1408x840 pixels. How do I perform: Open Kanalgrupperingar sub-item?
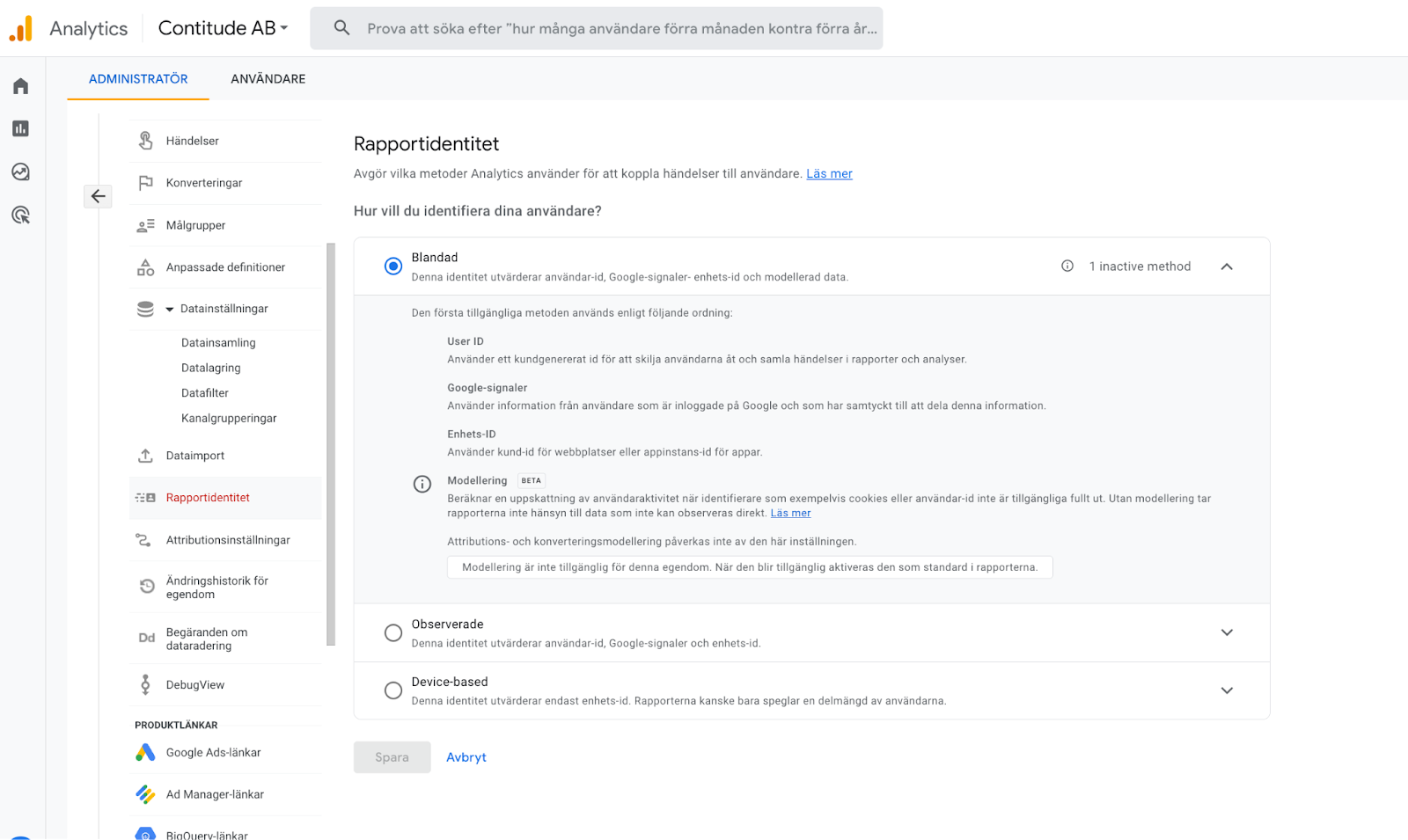click(229, 419)
